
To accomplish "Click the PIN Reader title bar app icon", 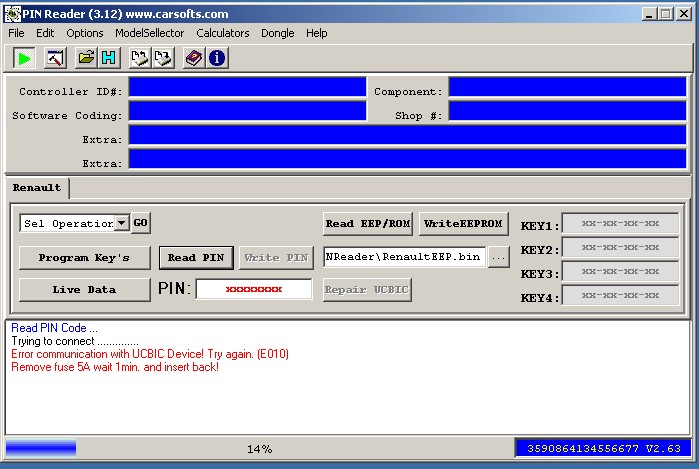I will [x=12, y=14].
